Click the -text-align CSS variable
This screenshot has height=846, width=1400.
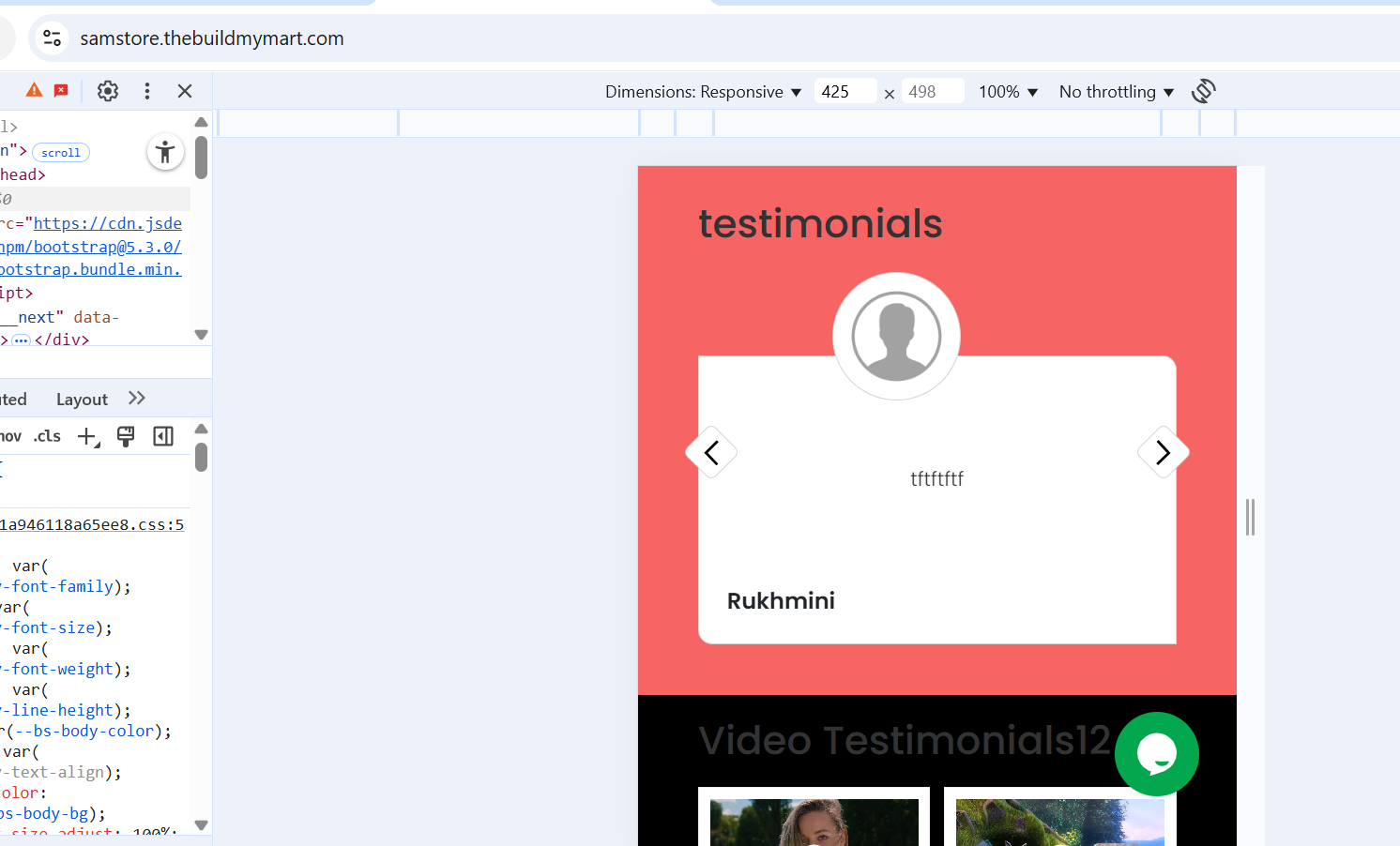(x=52, y=773)
